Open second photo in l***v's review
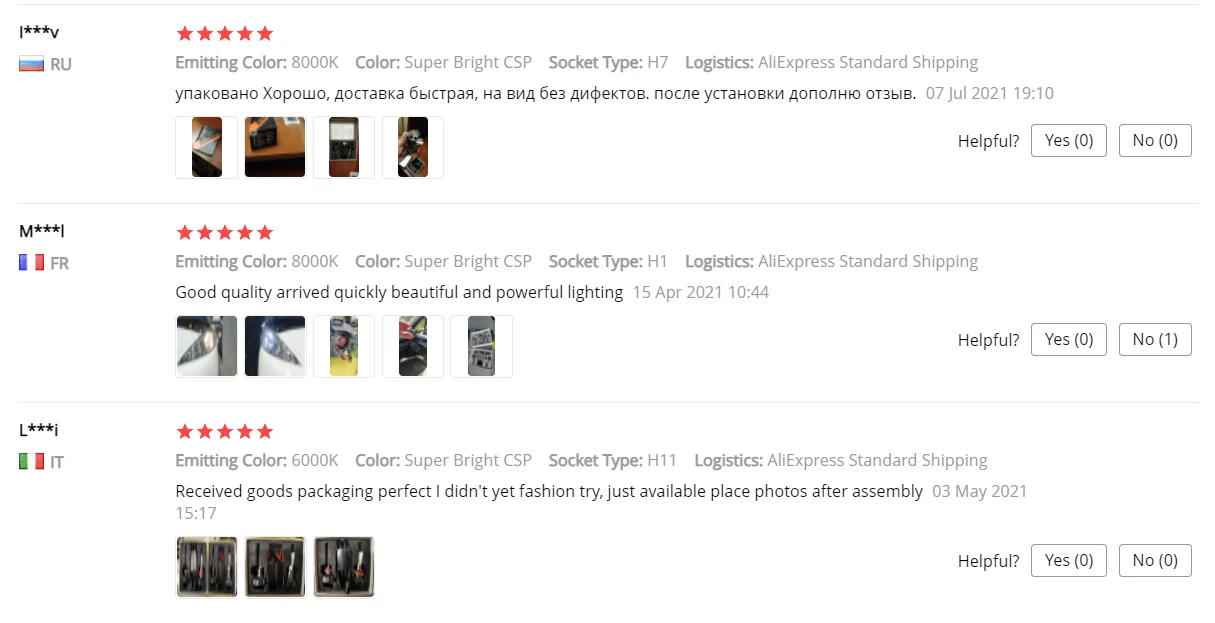Viewport: 1215px width, 623px height. click(x=275, y=147)
